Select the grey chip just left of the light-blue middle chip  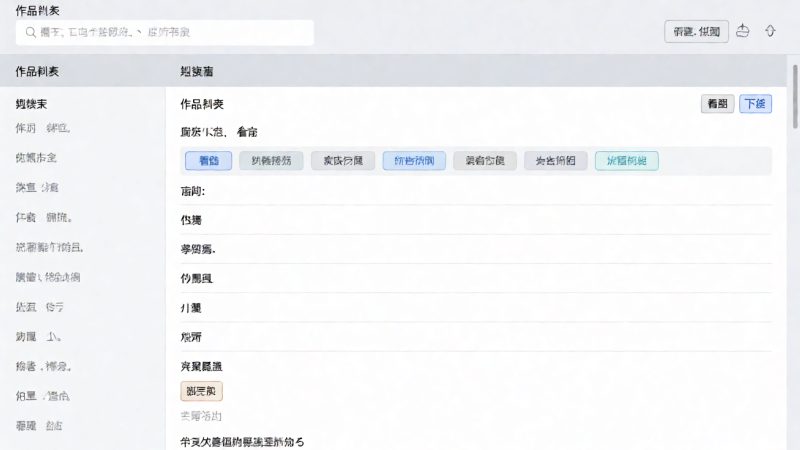pos(343,161)
